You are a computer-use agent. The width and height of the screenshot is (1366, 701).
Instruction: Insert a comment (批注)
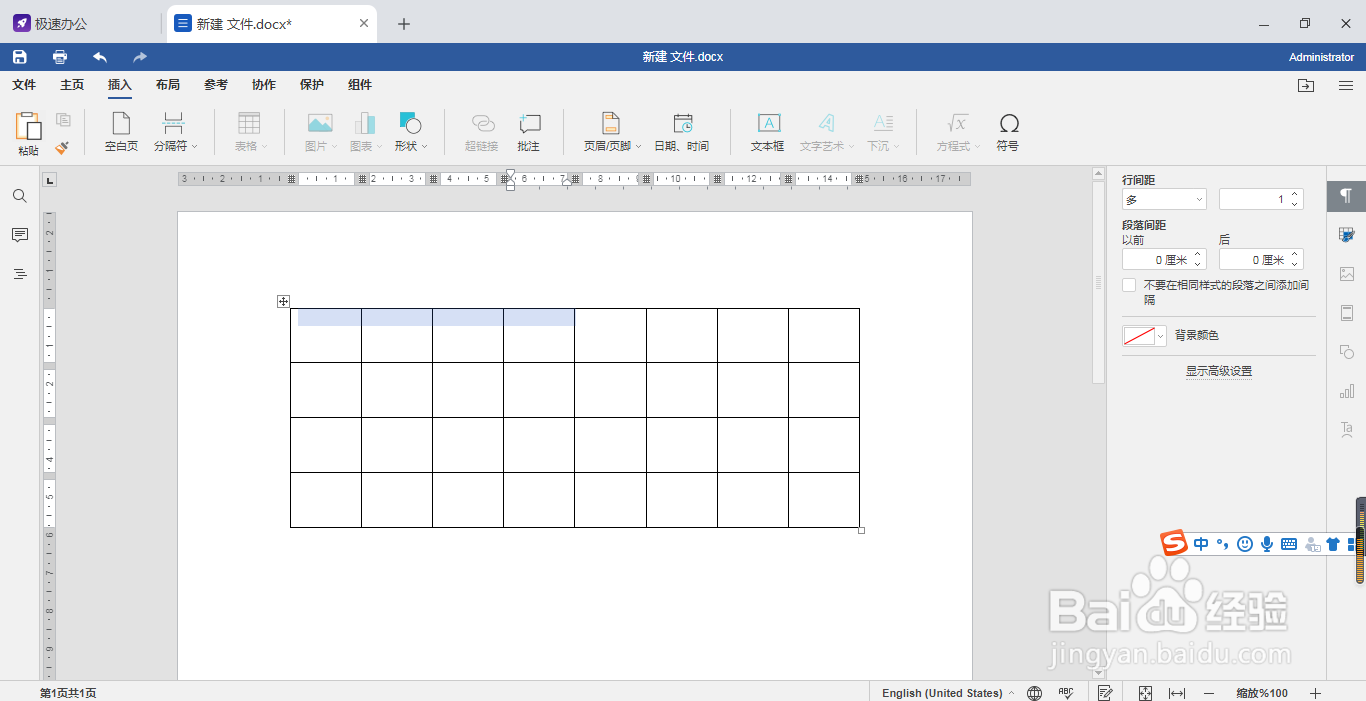click(529, 132)
